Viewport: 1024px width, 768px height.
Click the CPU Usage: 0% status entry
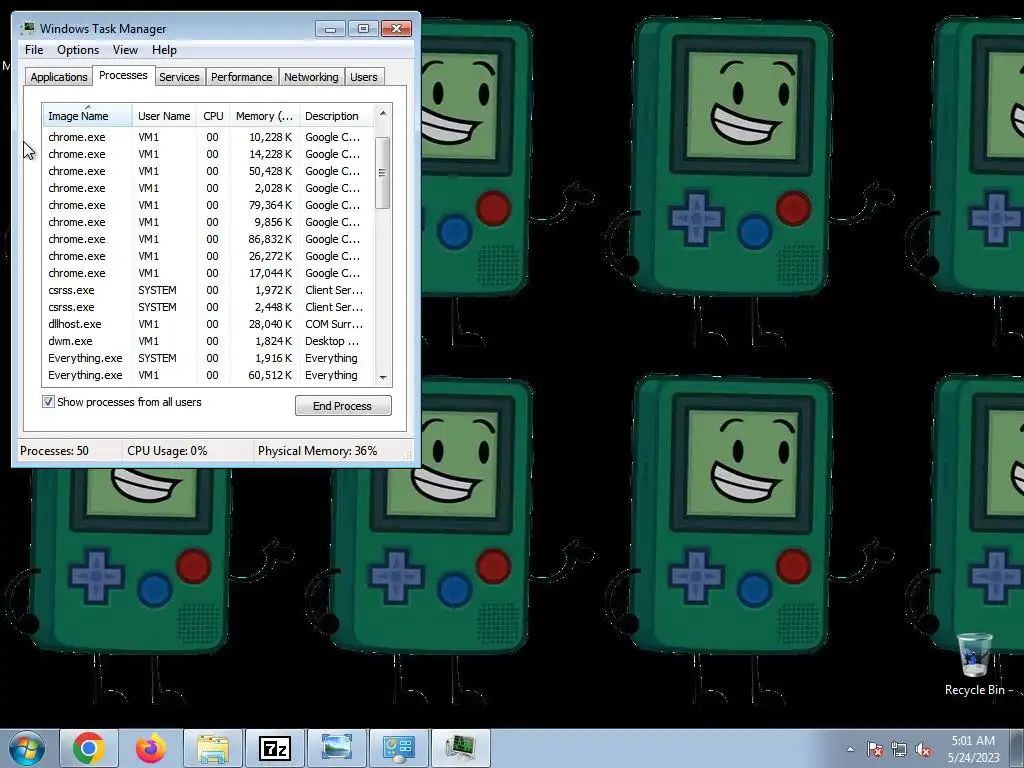pos(167,451)
